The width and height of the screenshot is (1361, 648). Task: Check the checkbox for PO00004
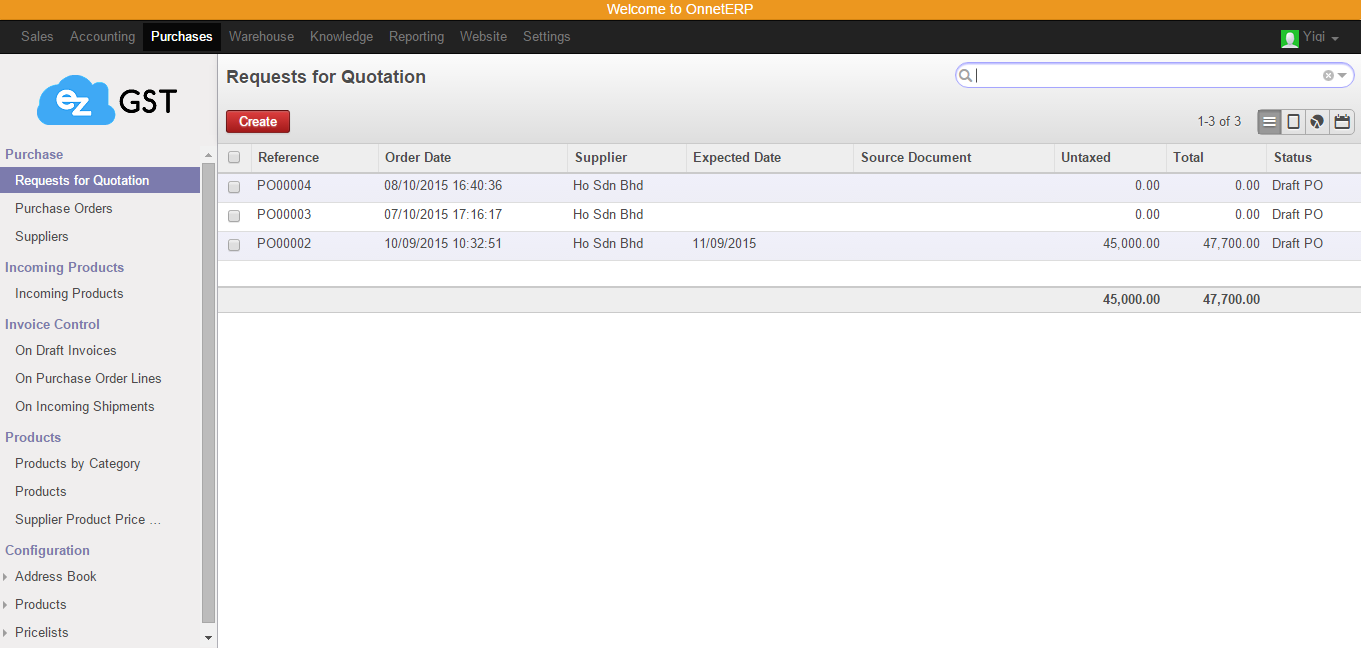[x=234, y=186]
